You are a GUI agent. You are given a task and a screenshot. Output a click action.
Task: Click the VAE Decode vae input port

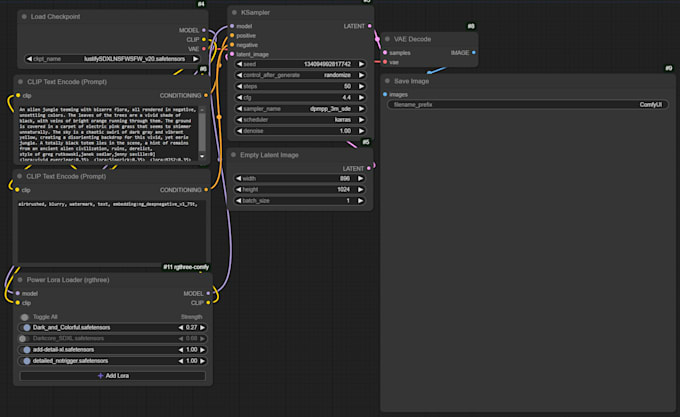(385, 62)
